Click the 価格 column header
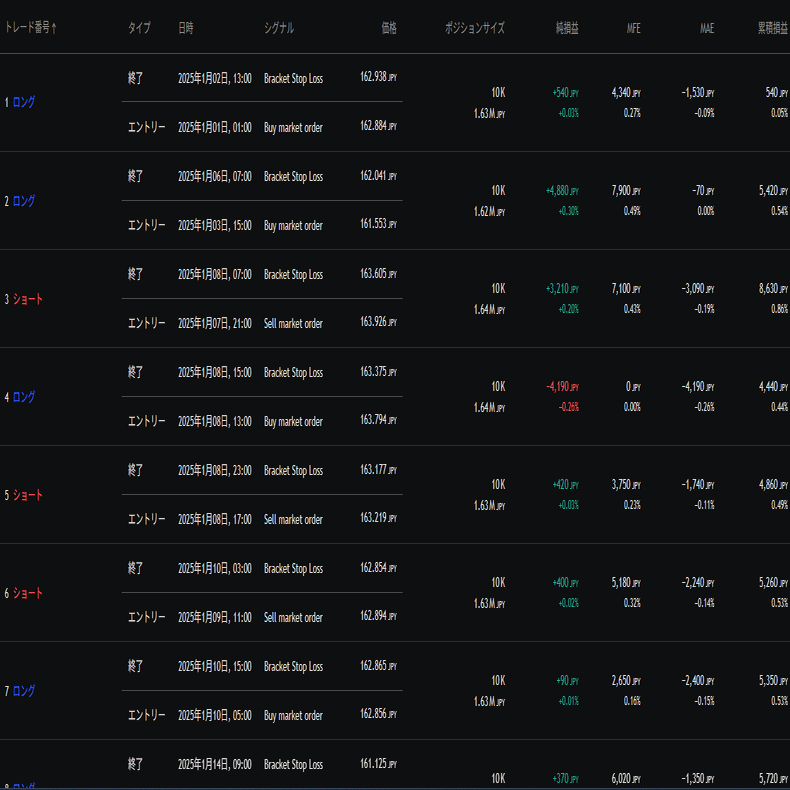This screenshot has width=790, height=790. [389, 28]
